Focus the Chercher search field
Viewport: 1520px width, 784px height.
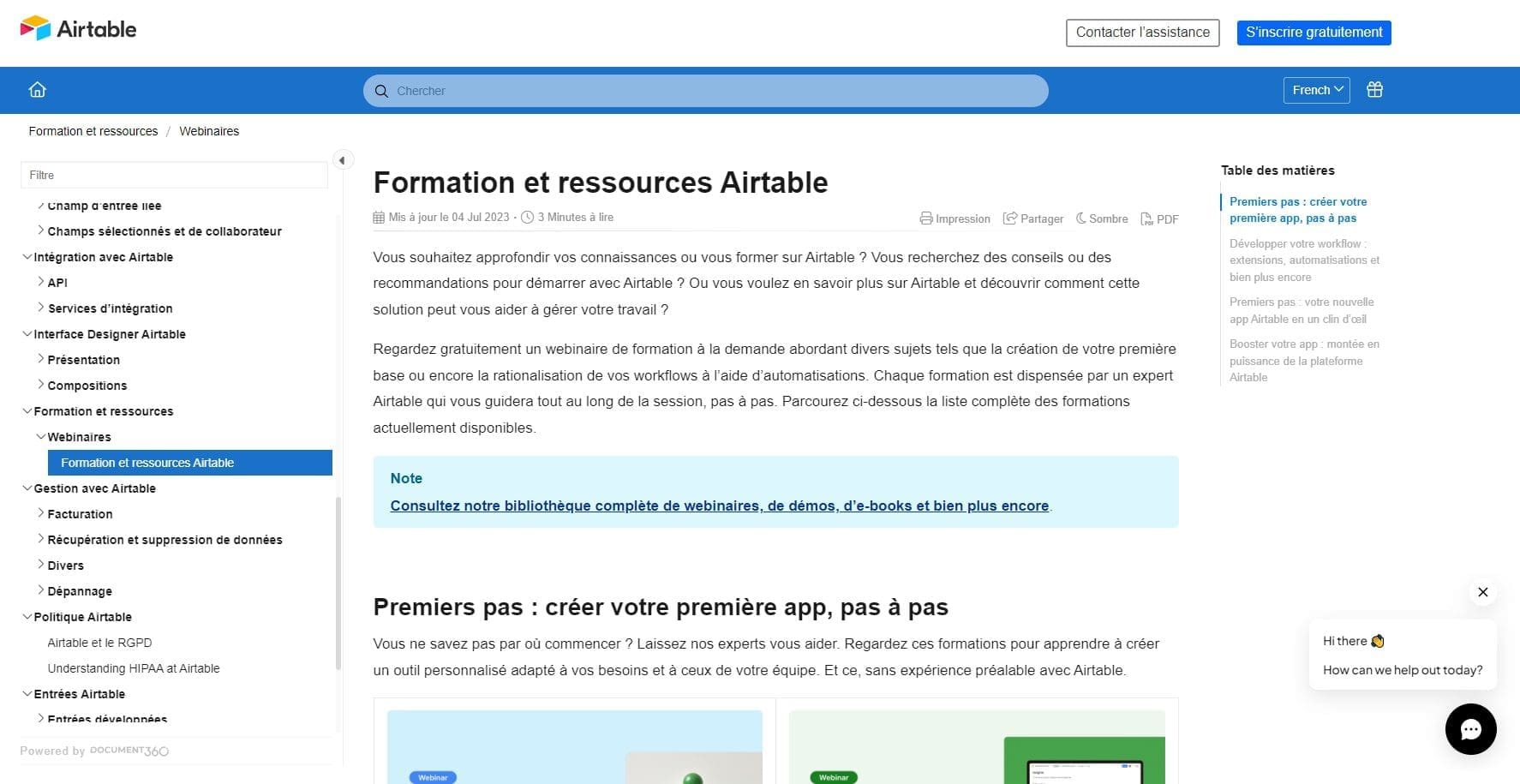705,91
